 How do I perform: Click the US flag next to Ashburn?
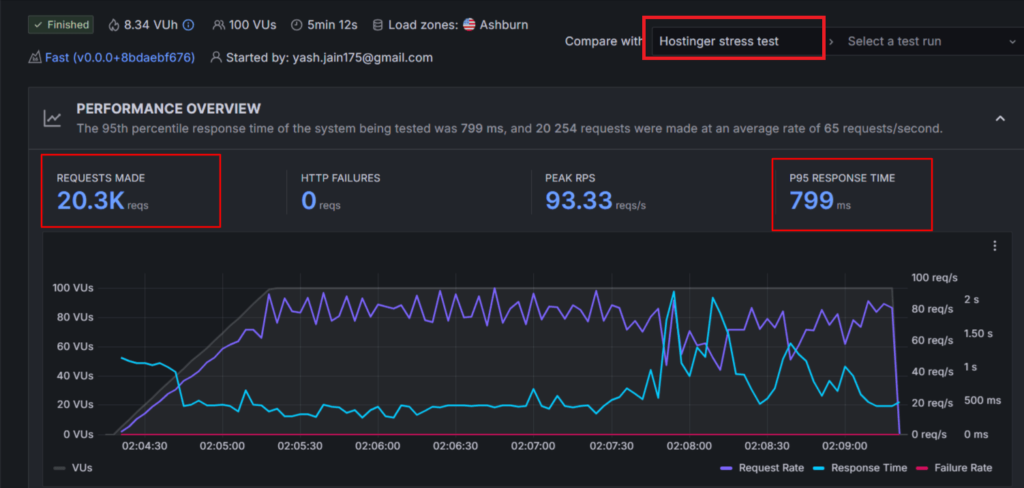(469, 25)
